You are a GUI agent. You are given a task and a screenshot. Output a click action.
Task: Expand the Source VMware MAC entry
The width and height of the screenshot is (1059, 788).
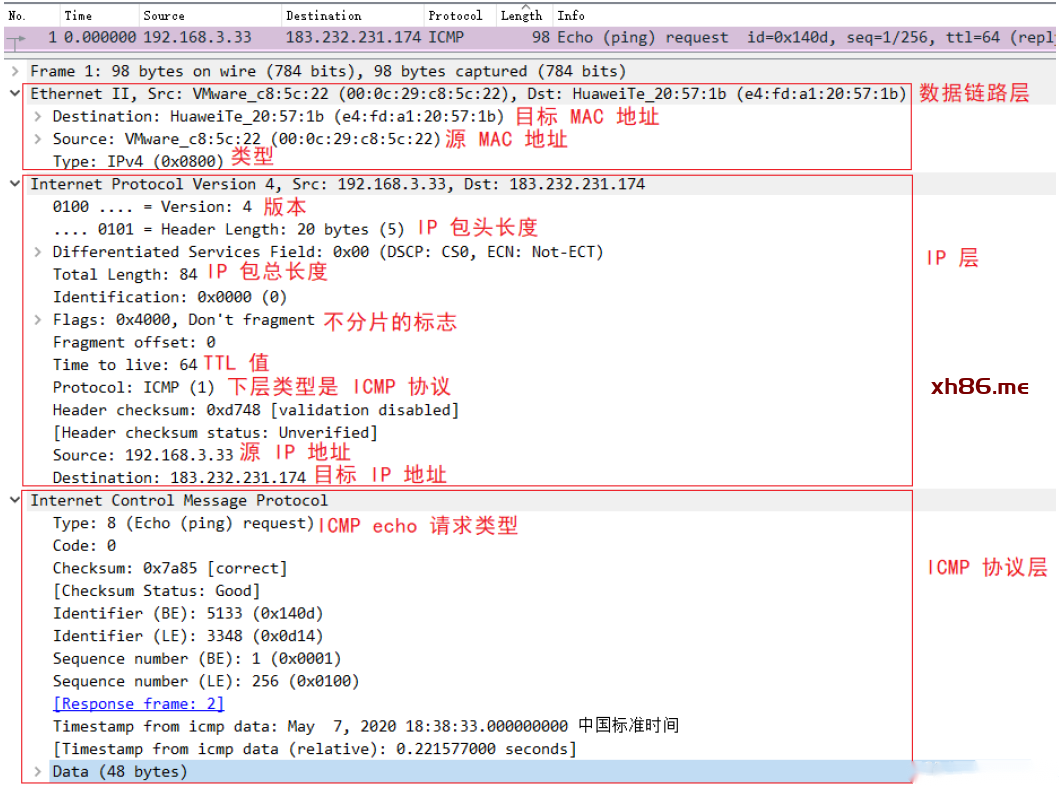[38, 139]
